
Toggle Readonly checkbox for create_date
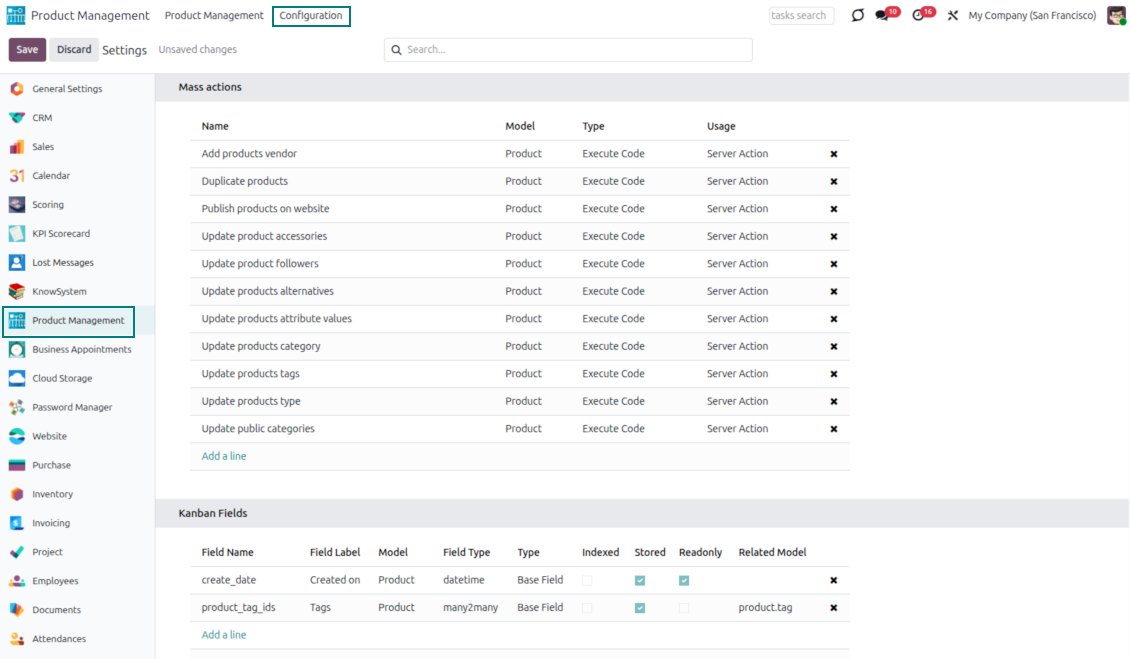coord(684,580)
